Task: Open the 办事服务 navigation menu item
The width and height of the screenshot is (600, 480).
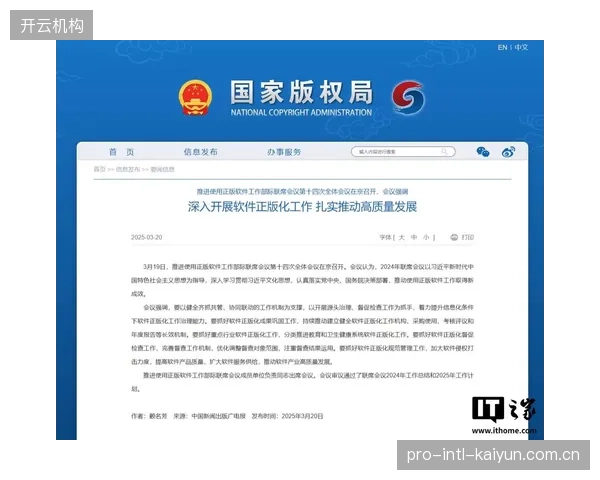Action: tap(284, 152)
